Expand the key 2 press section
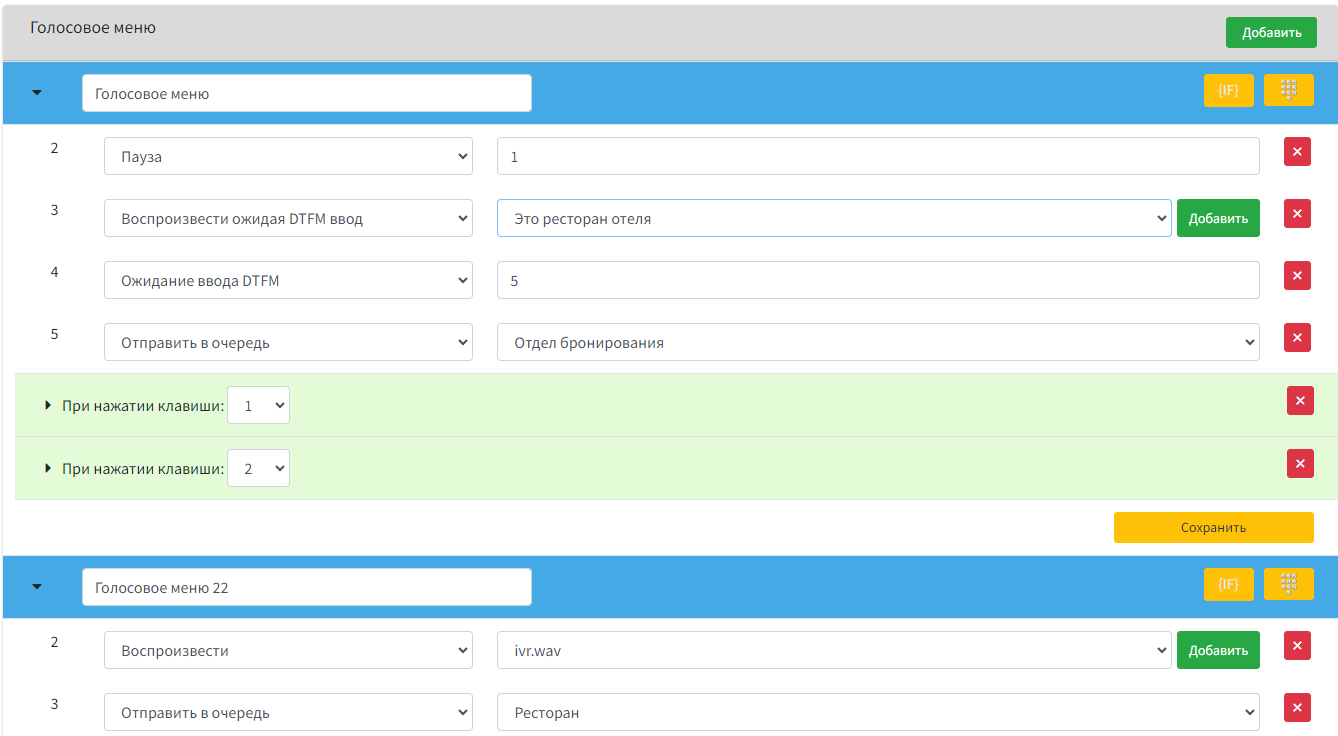 click(x=48, y=468)
